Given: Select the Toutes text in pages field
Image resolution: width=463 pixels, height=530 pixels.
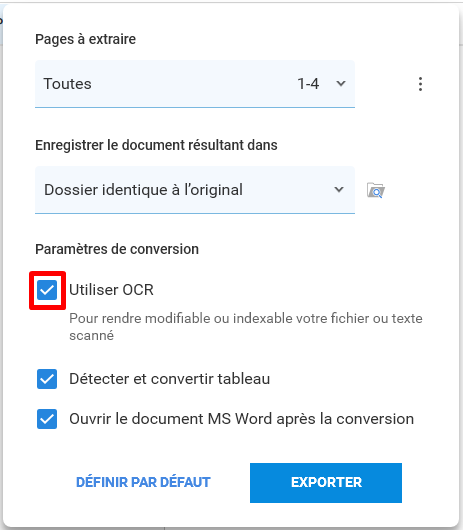Looking at the screenshot, I should (x=68, y=84).
